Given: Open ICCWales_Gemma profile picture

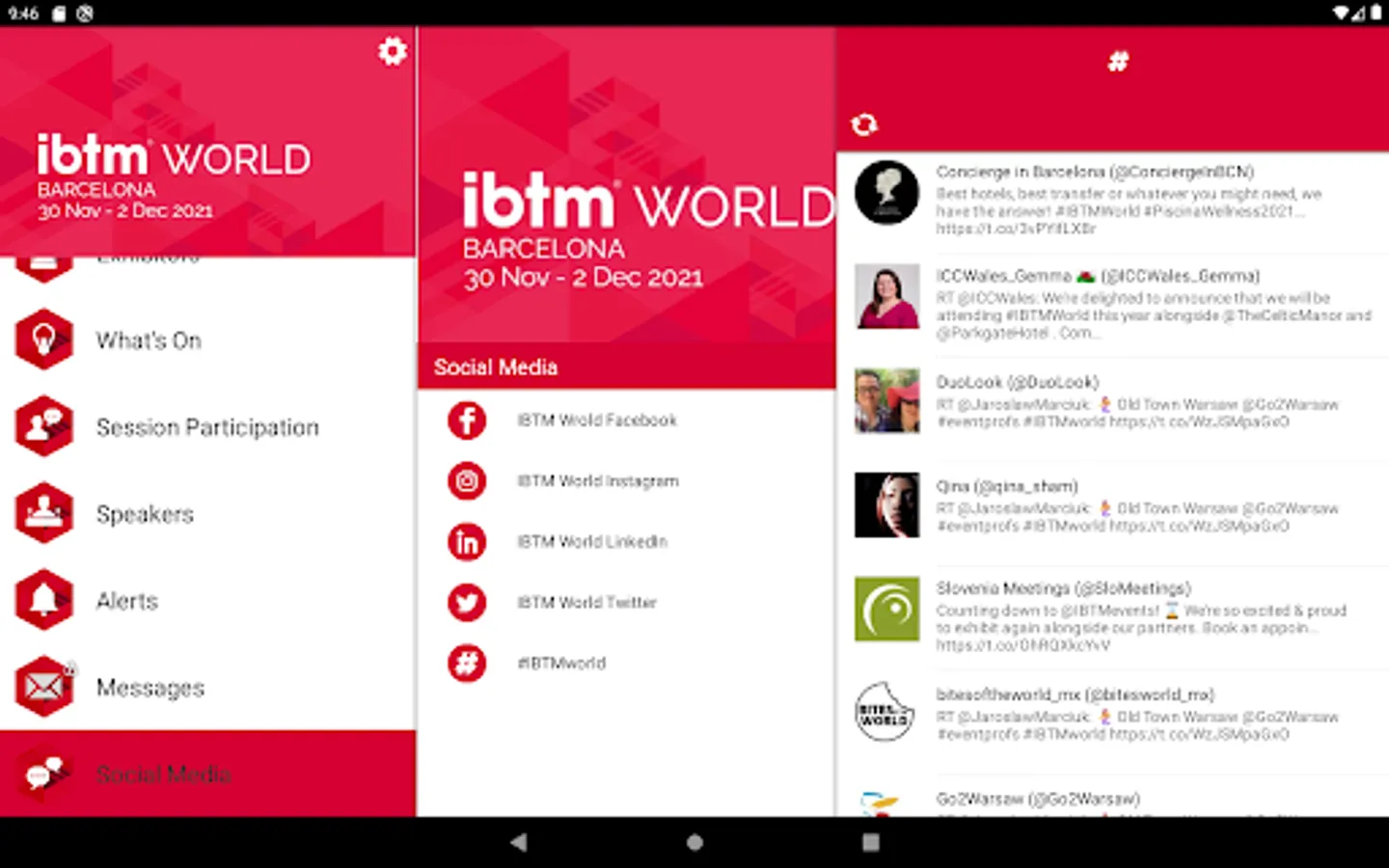Looking at the screenshot, I should coord(886,297).
